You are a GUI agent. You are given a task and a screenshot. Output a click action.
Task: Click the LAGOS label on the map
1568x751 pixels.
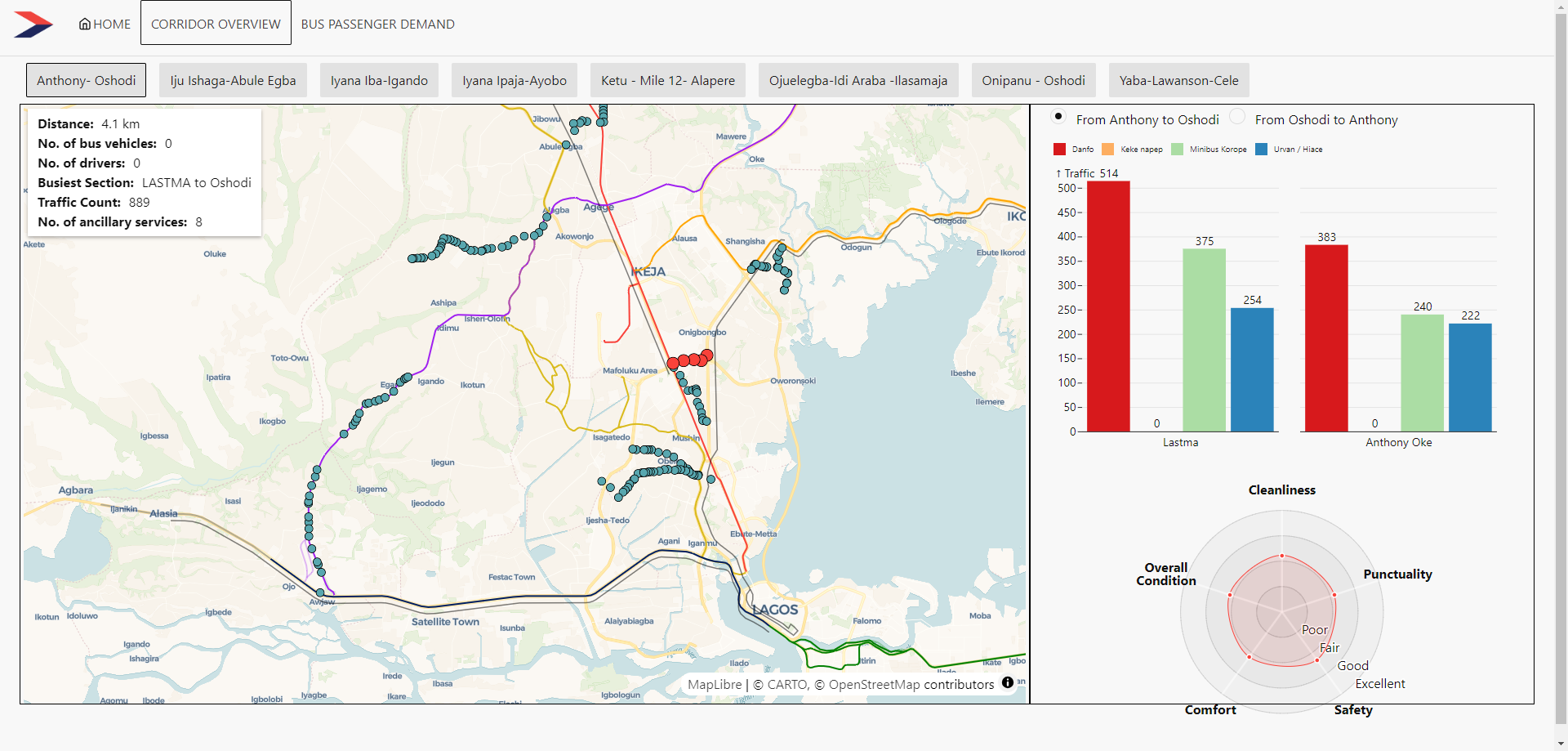pyautogui.click(x=775, y=610)
